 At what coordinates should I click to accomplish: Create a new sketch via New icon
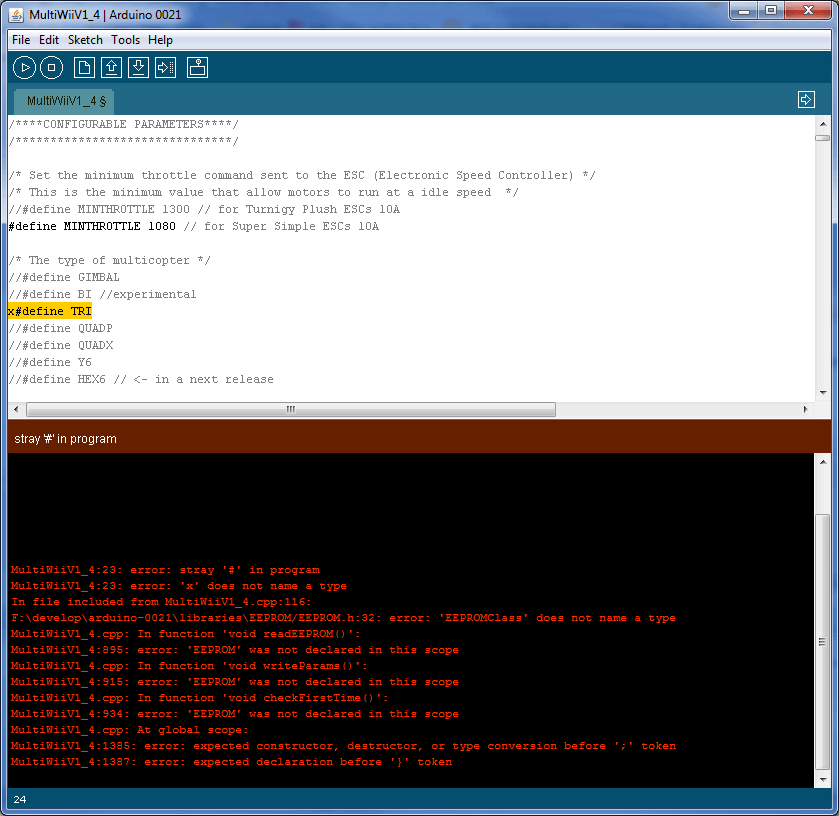pyautogui.click(x=85, y=68)
